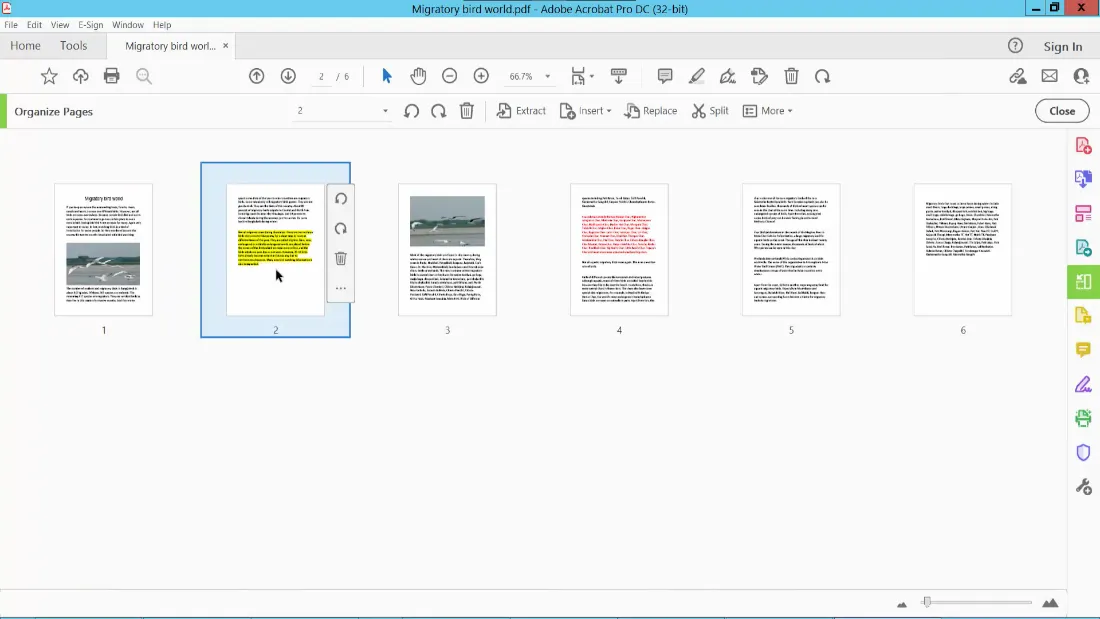Click the Extract pages button
Image resolution: width=1100 pixels, height=619 pixels.
point(522,111)
